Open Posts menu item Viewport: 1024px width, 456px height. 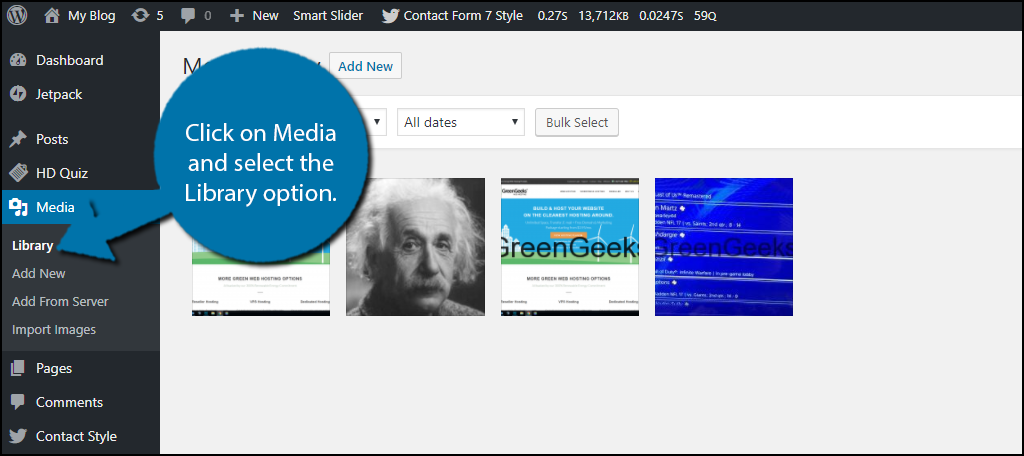[52, 139]
